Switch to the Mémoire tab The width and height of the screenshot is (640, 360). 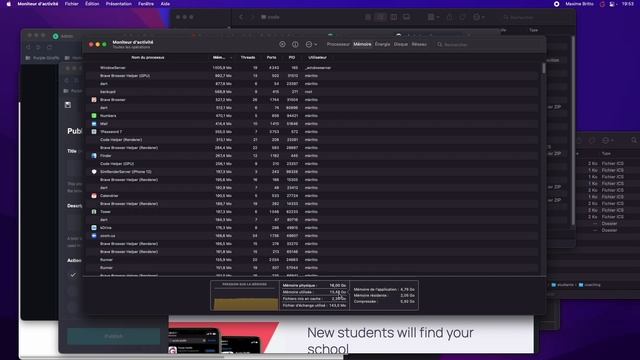coord(362,44)
